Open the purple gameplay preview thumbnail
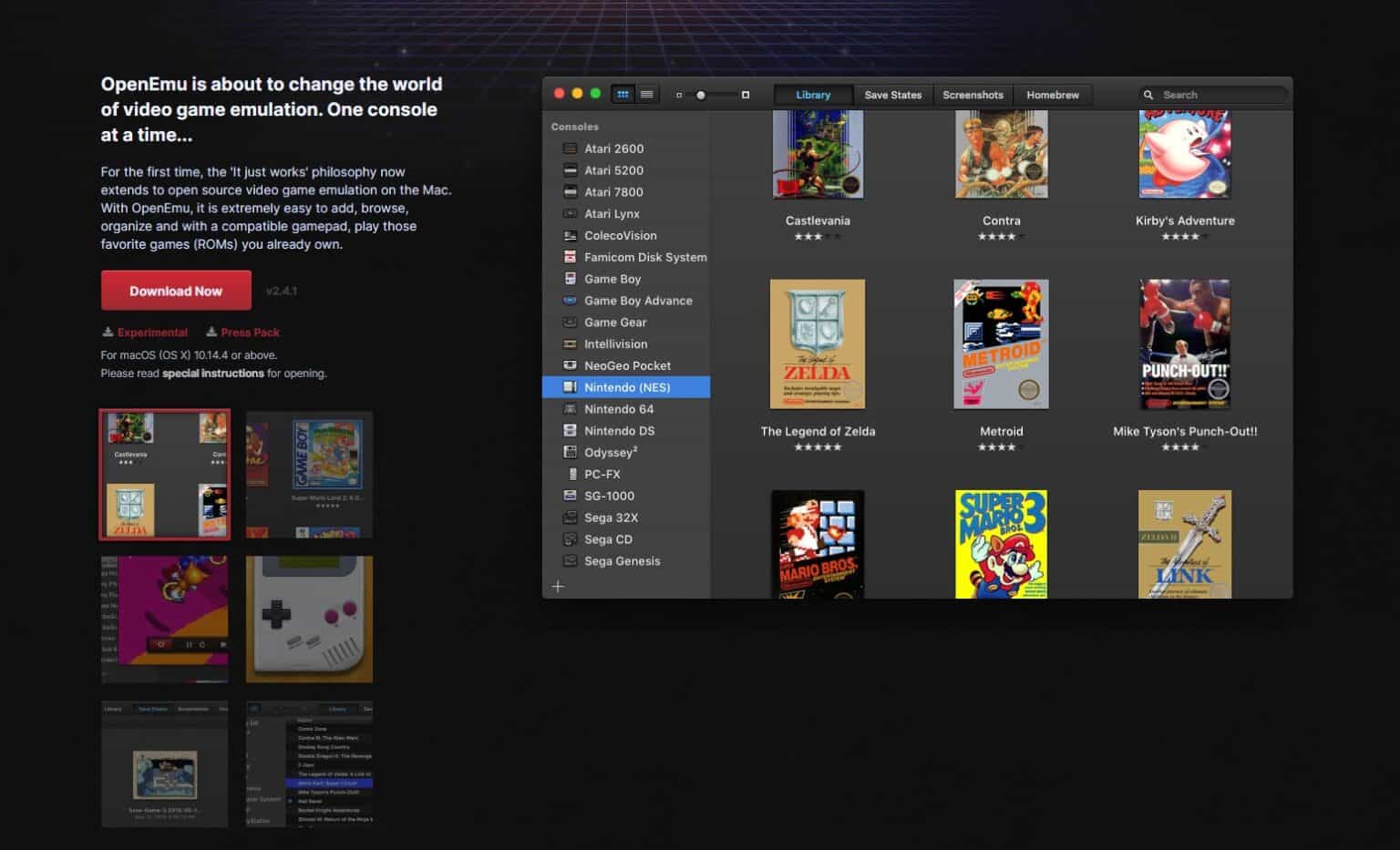The width and height of the screenshot is (1400, 850). coord(165,620)
